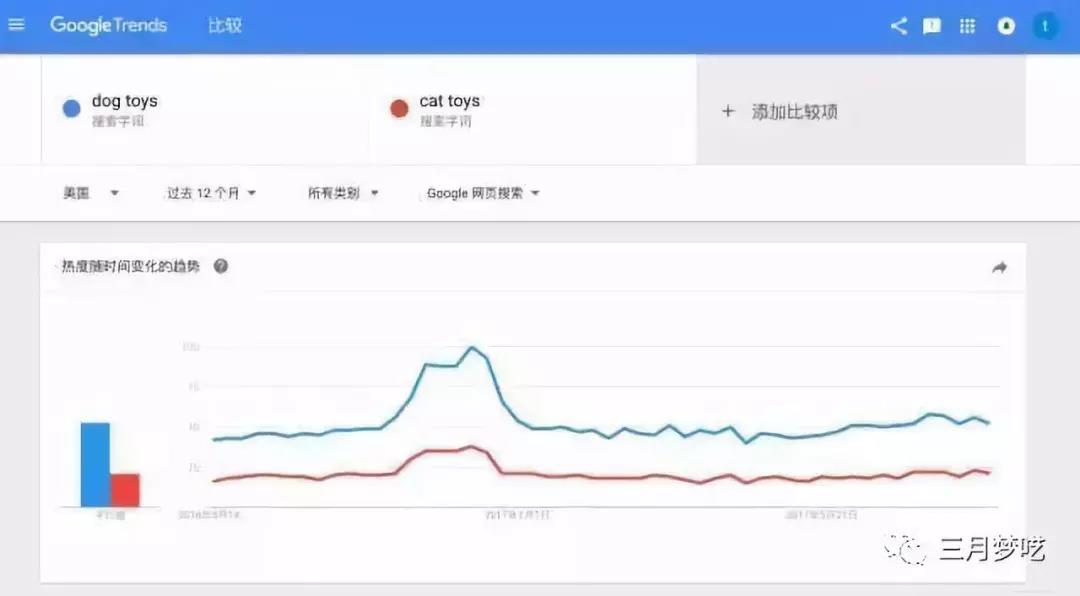
Task: Select the cat toys search term
Action: (450, 101)
